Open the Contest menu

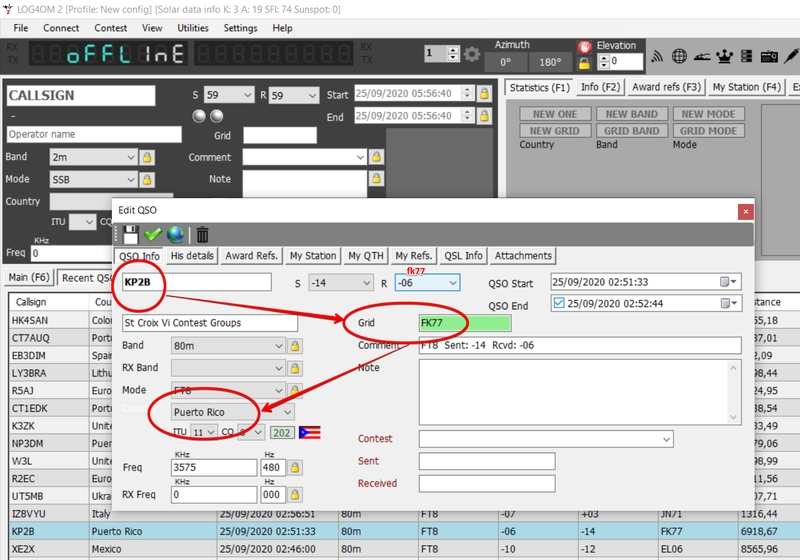110,28
